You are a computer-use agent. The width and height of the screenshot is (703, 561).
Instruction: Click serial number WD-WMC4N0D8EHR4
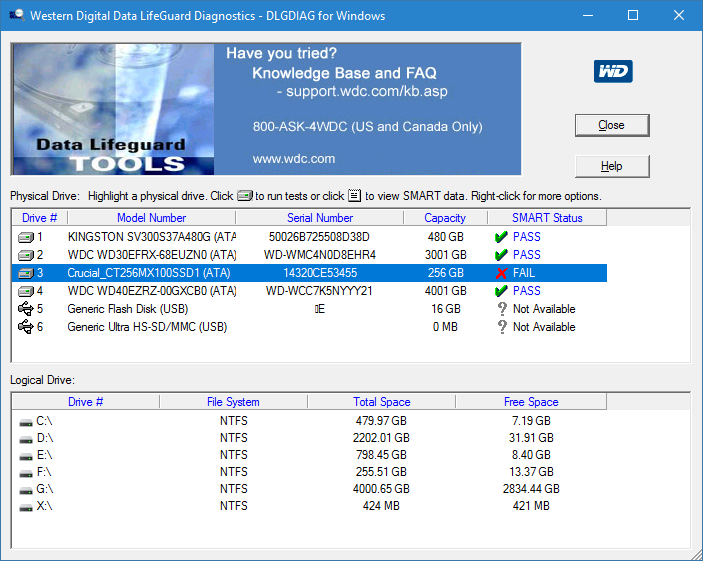coord(320,255)
